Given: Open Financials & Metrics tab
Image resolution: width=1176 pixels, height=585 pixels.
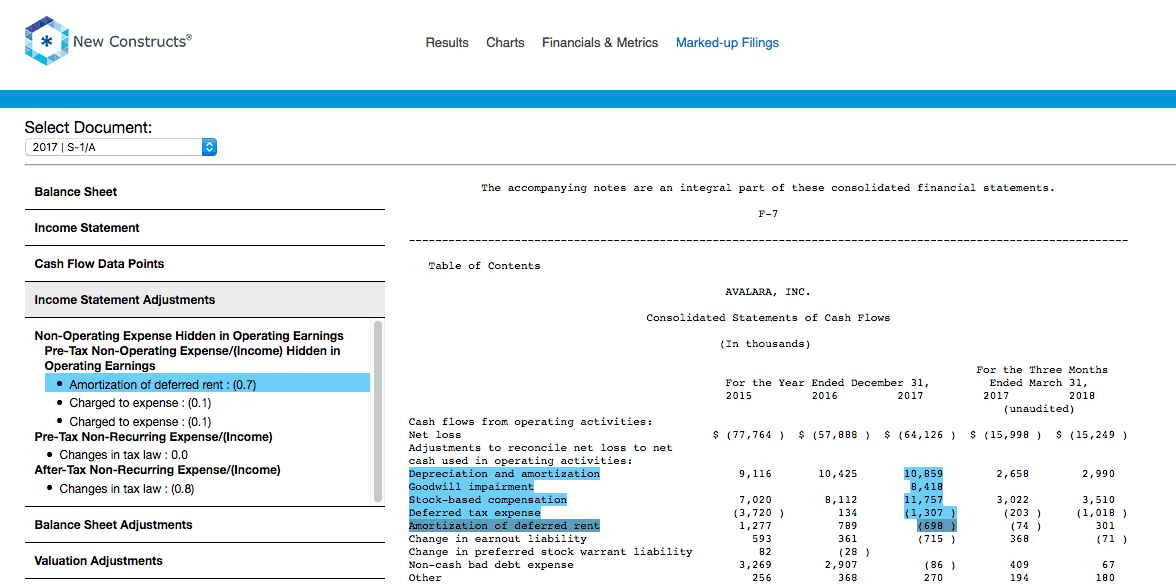Looking at the screenshot, I should pos(600,43).
